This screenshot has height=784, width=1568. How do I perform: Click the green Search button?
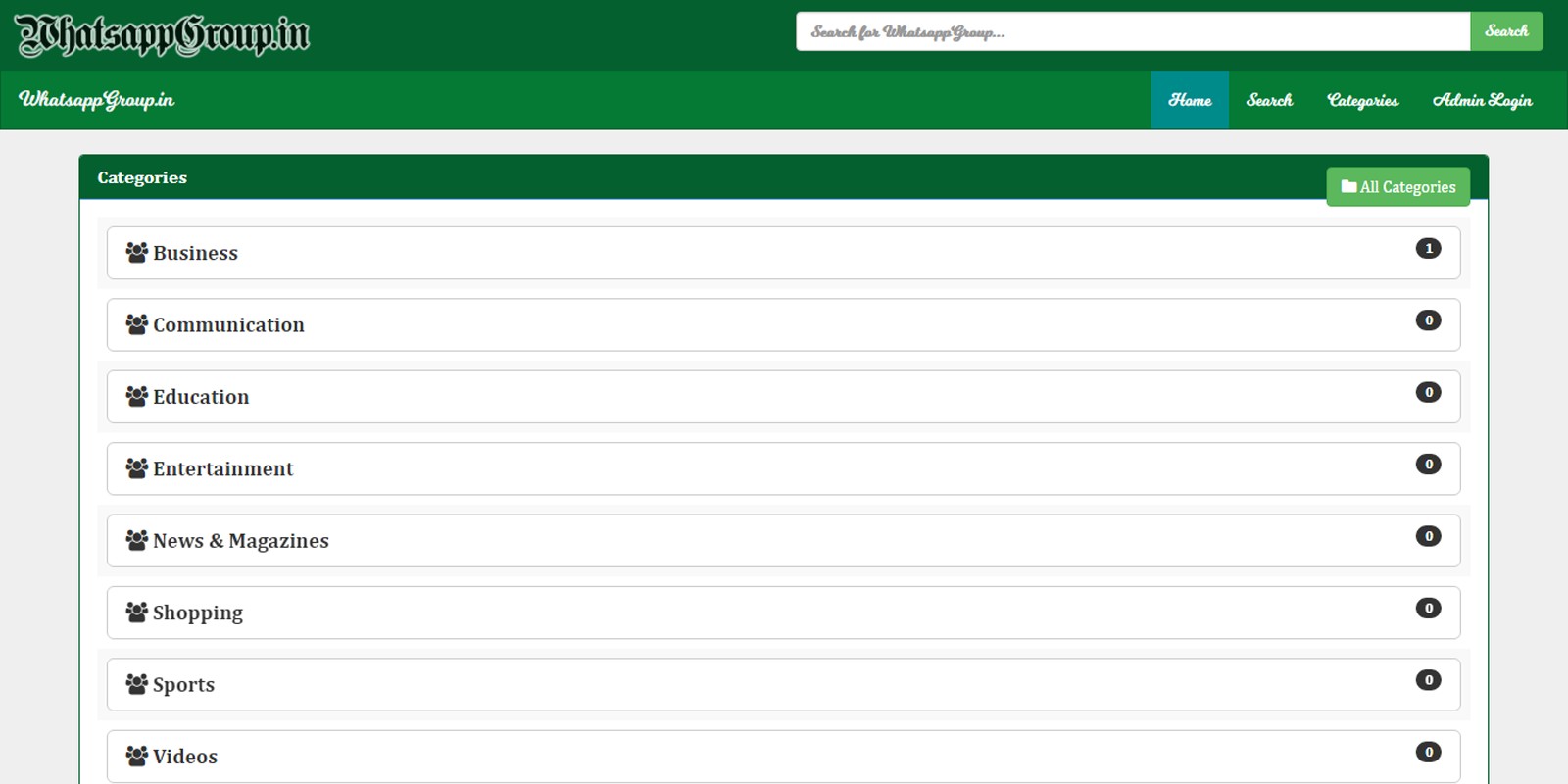(x=1506, y=31)
